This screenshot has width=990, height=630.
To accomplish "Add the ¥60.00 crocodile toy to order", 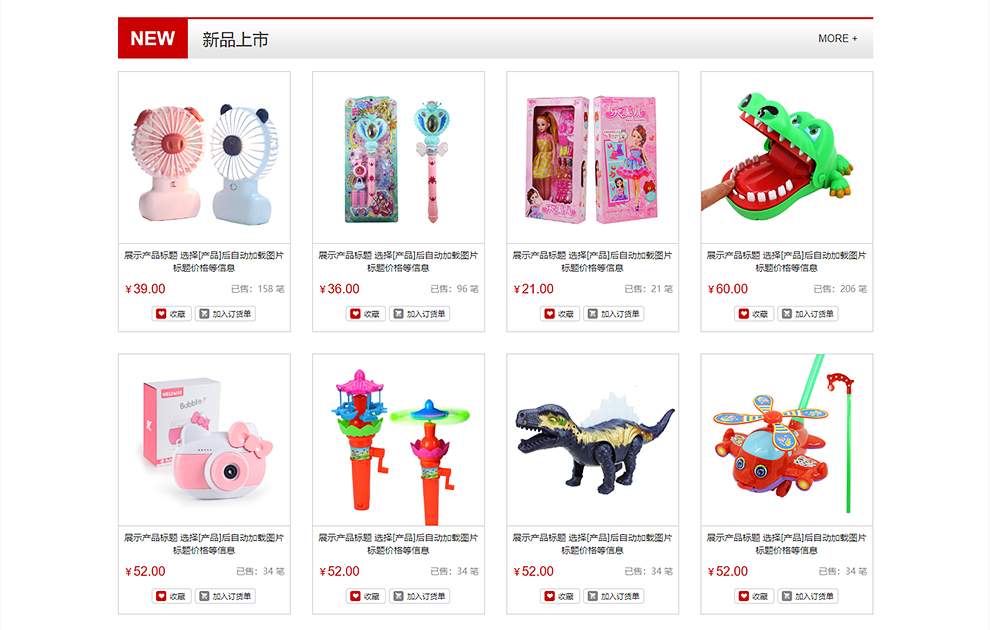I will (808, 314).
